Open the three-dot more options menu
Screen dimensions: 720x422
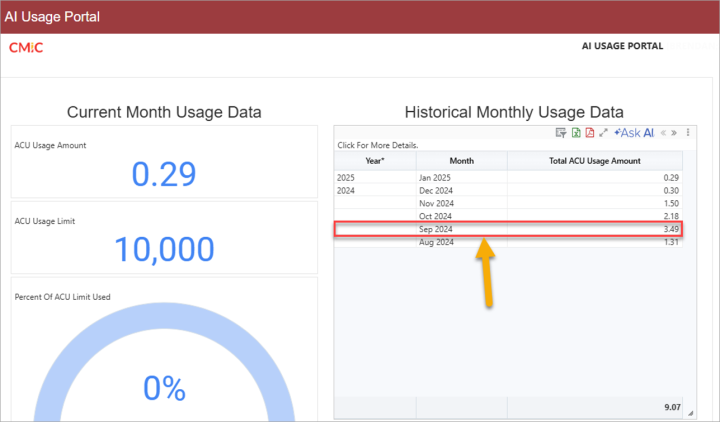tap(688, 133)
